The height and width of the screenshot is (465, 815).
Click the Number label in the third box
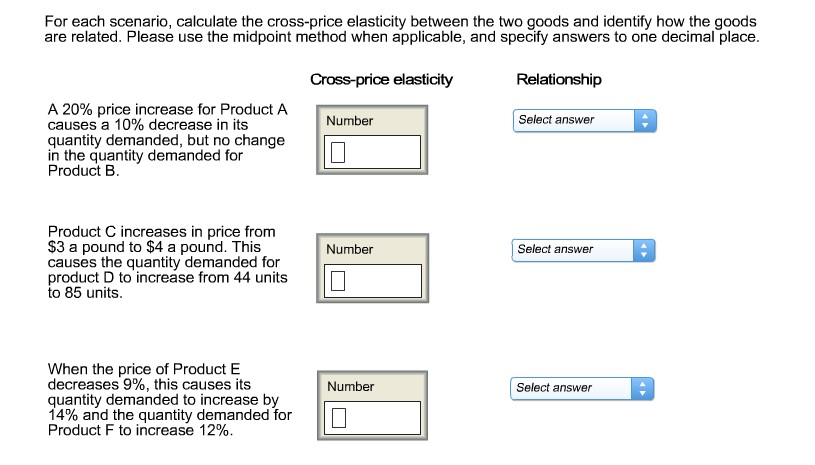click(x=350, y=387)
